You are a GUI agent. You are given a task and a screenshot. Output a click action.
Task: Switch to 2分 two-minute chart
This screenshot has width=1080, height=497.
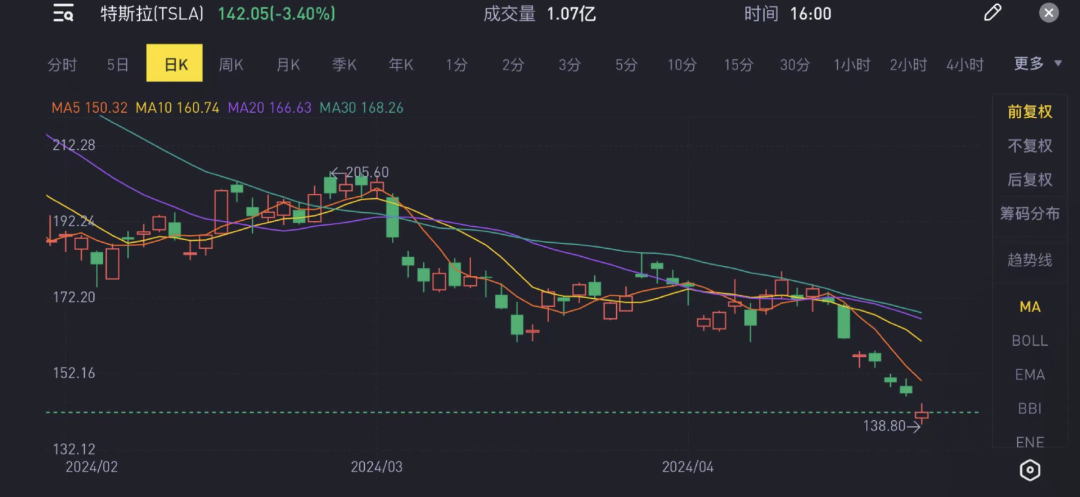pos(512,64)
